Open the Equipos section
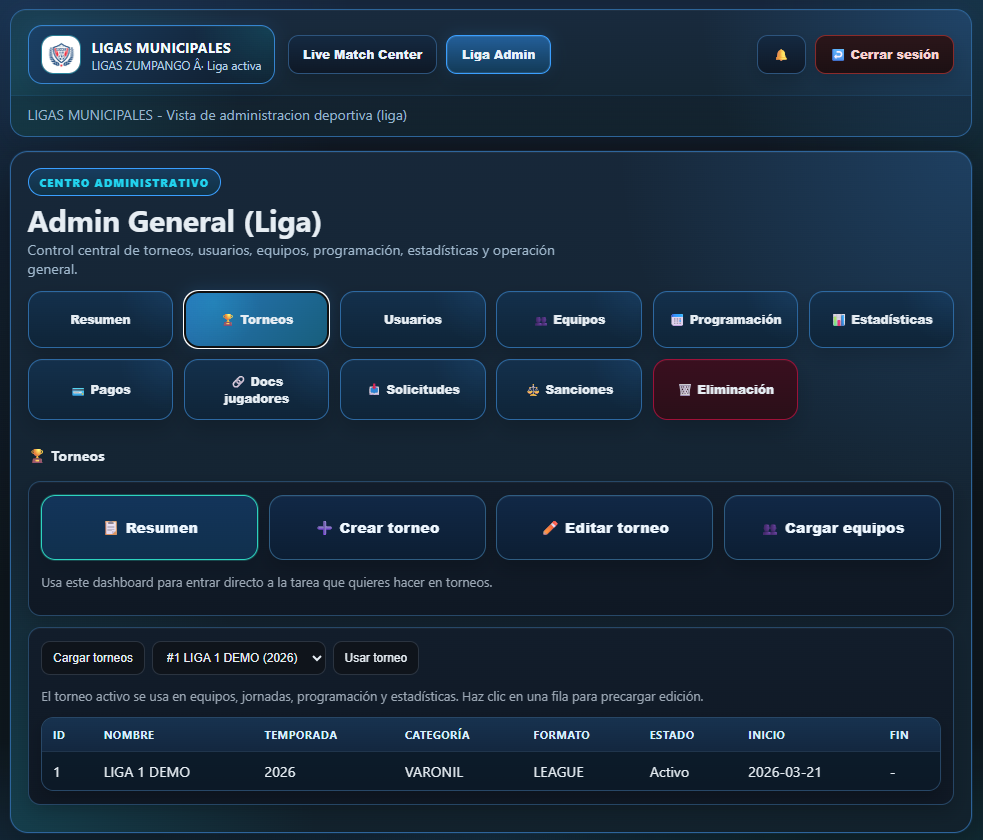This screenshot has height=840, width=983. [x=569, y=320]
